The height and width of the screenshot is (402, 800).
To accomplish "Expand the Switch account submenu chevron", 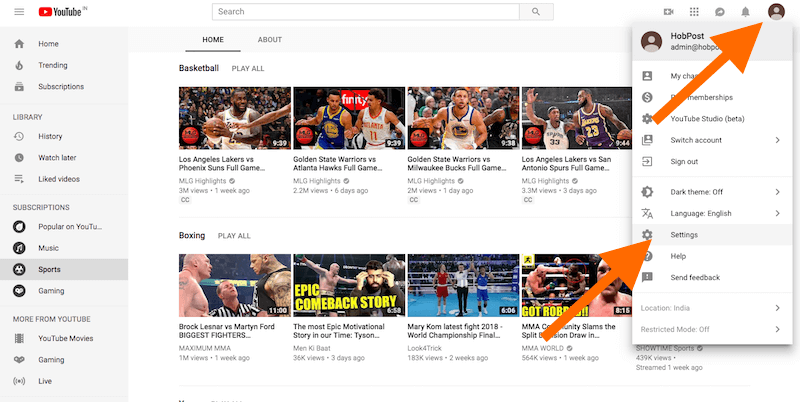I will pyautogui.click(x=778, y=140).
